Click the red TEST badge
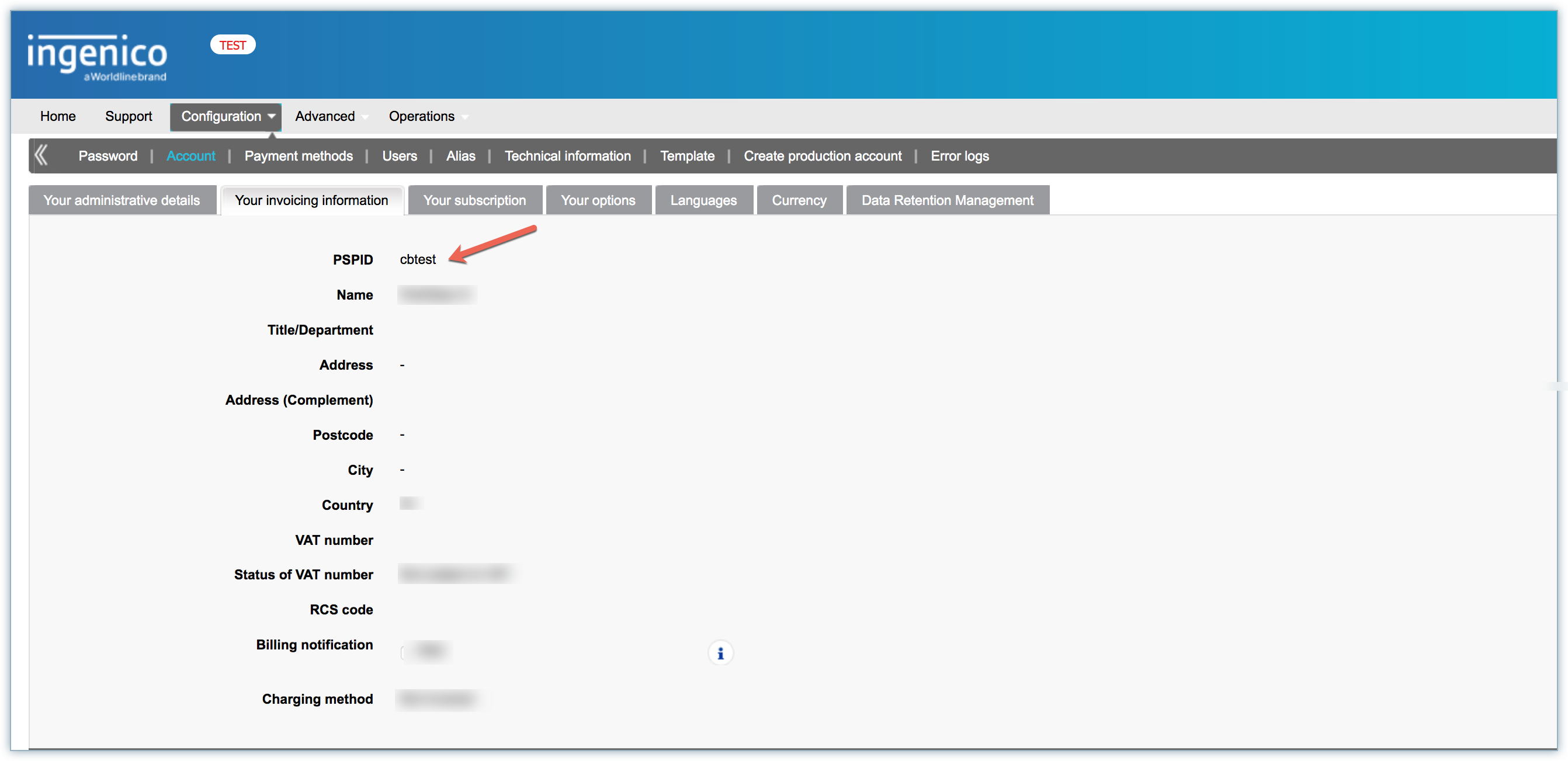Viewport: 1568px width, 761px height. [x=233, y=45]
